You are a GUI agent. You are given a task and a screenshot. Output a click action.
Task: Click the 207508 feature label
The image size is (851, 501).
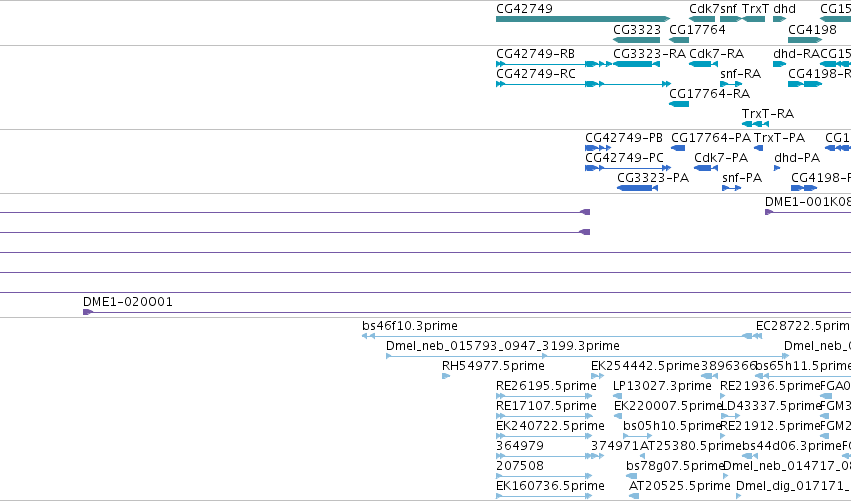[x=520, y=466]
